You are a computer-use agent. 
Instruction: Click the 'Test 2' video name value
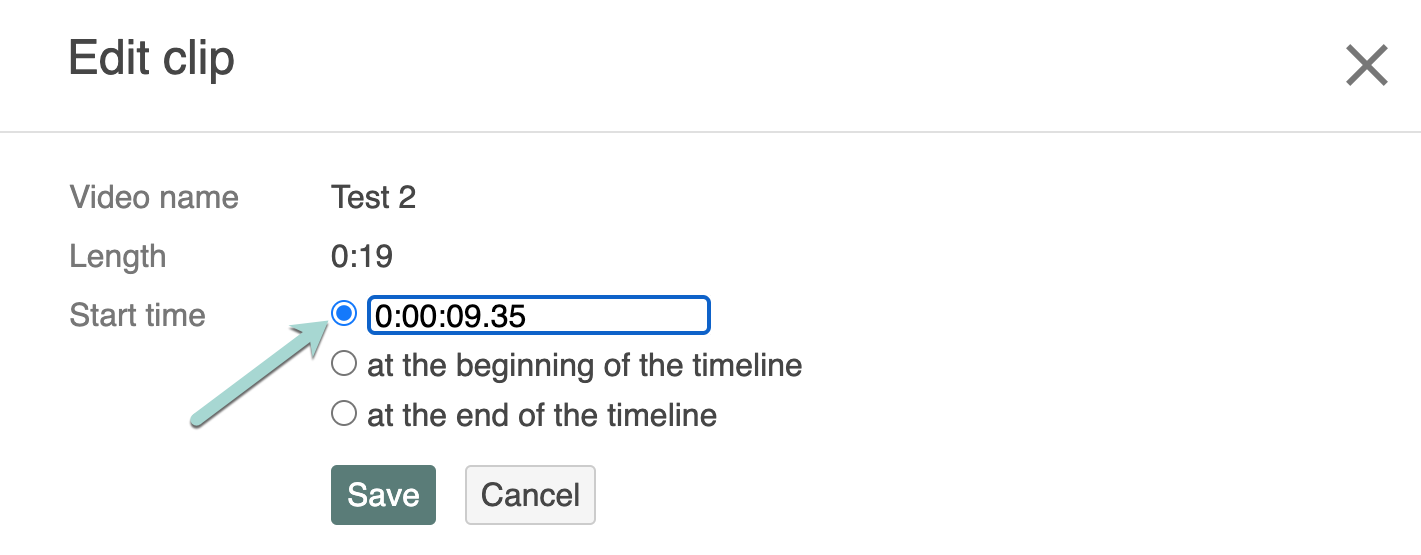pos(373,198)
